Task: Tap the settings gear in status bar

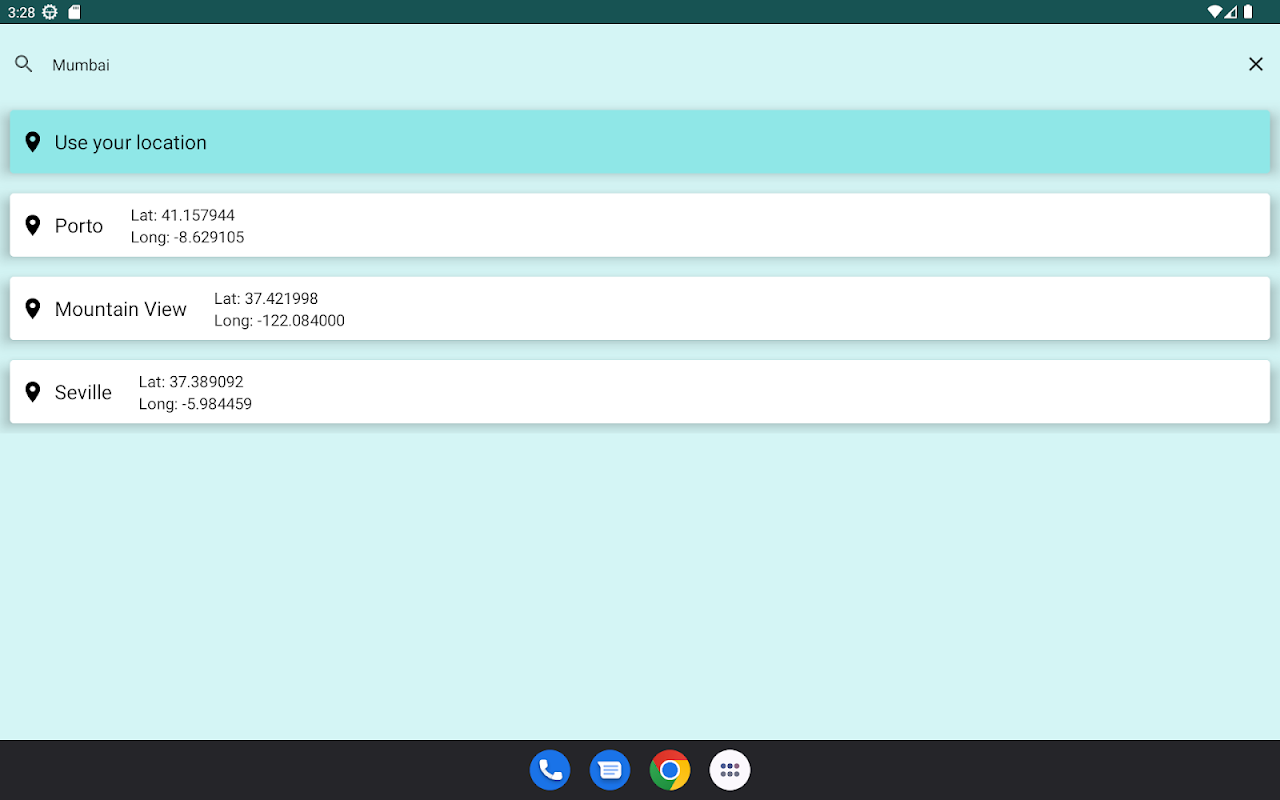Action: 50,12
